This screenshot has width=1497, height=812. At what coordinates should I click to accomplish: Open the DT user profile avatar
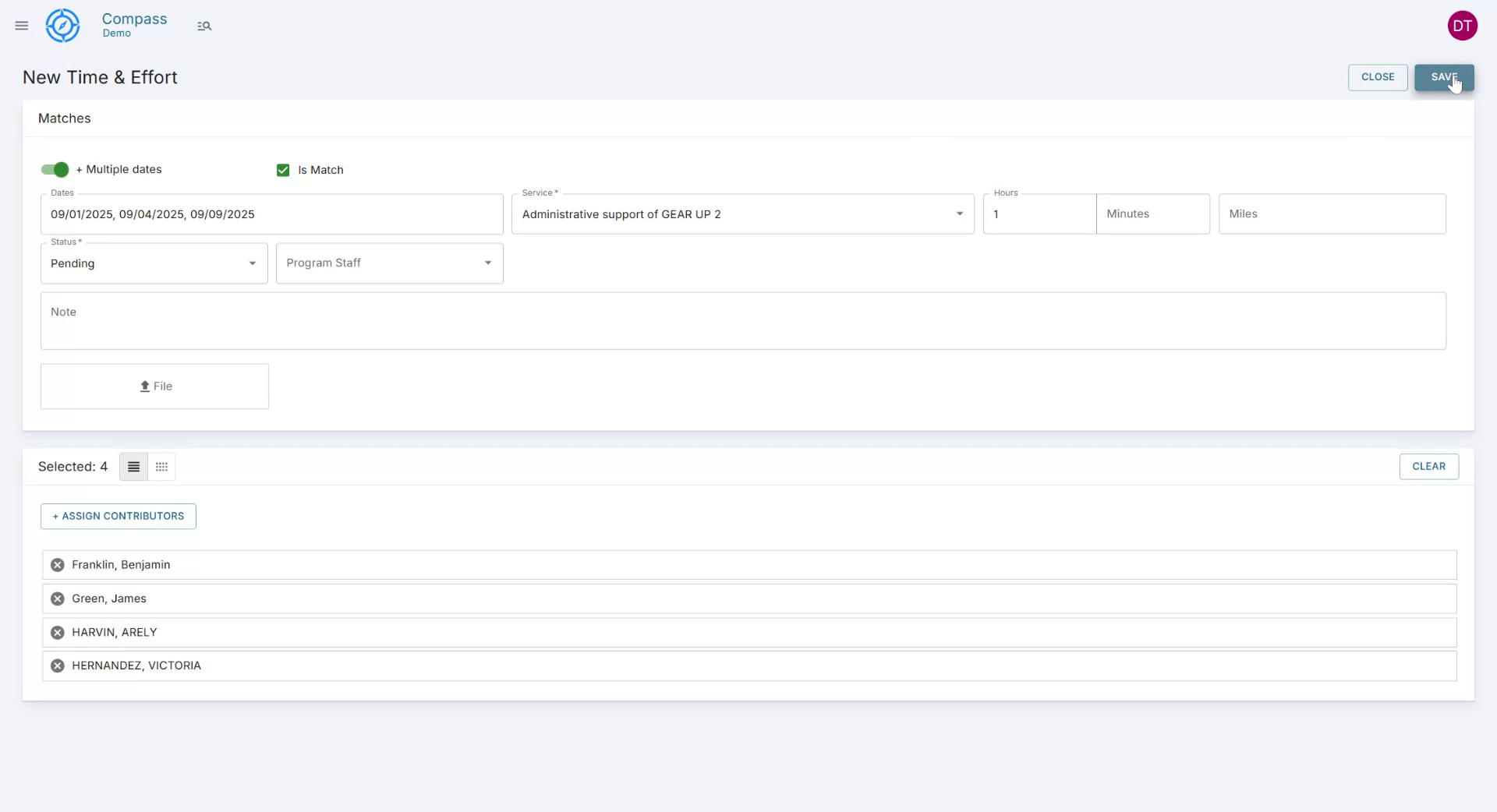tap(1463, 25)
